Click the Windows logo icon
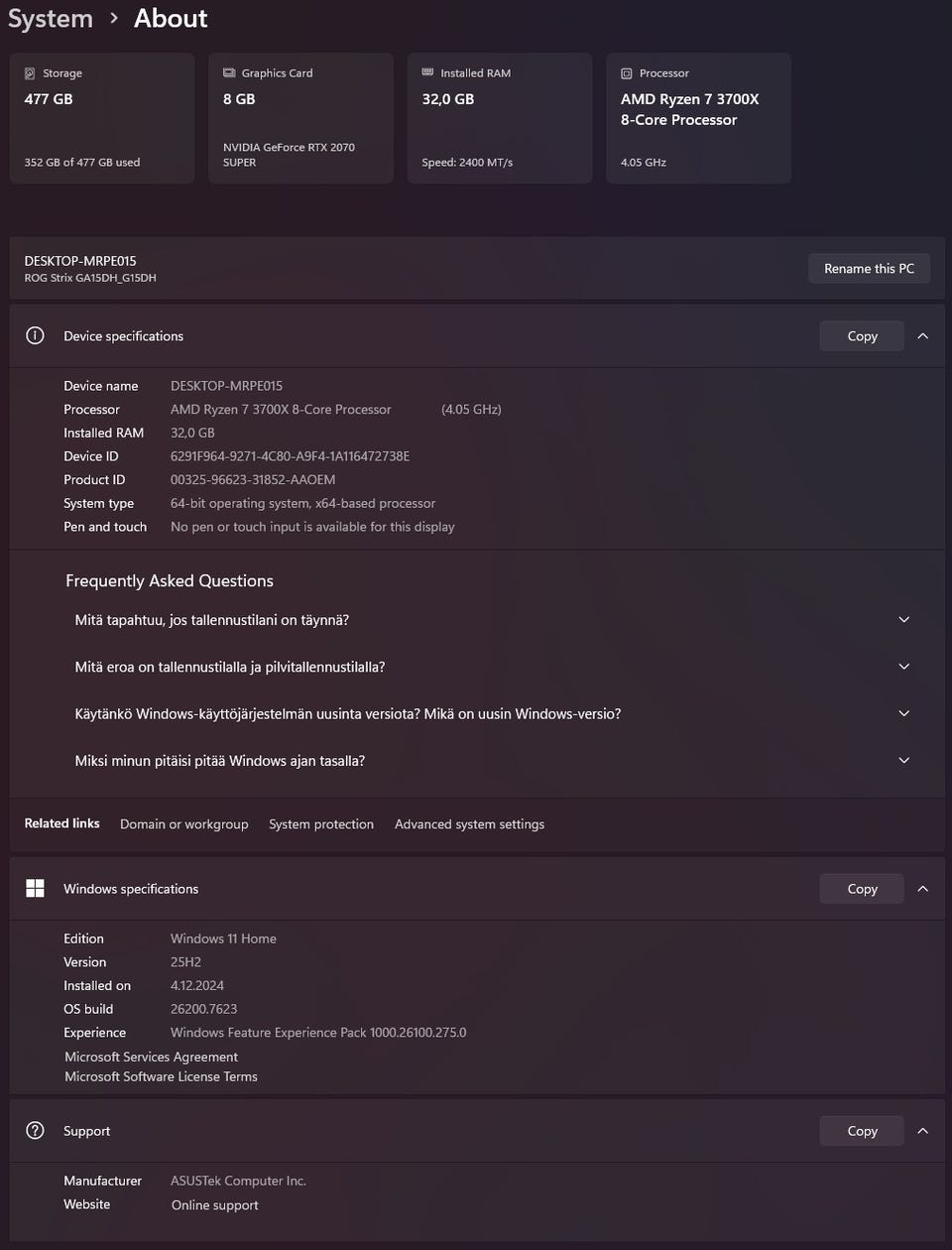 coord(35,888)
